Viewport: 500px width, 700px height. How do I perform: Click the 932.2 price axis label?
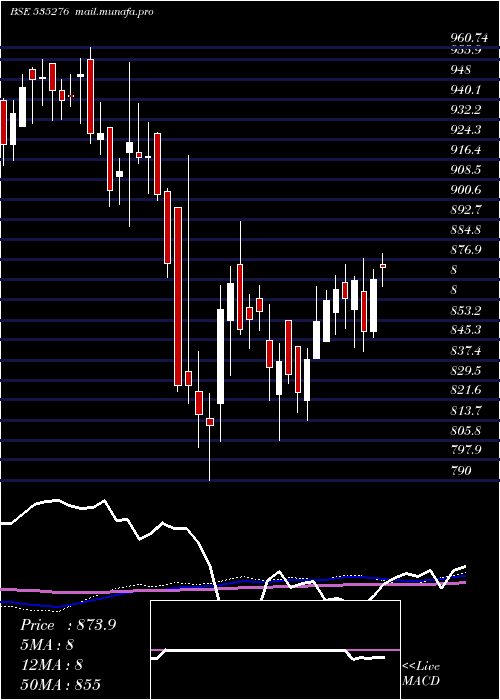pos(465,110)
